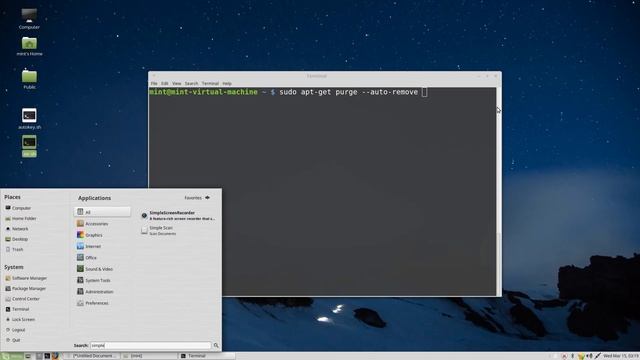Switch to Terminal taskbar window button
This screenshot has height=360, width=640.
coord(207,356)
